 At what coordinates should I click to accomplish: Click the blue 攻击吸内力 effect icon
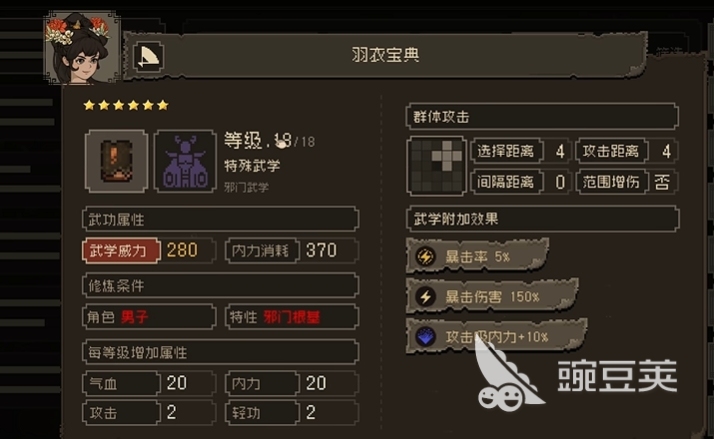(x=425, y=337)
